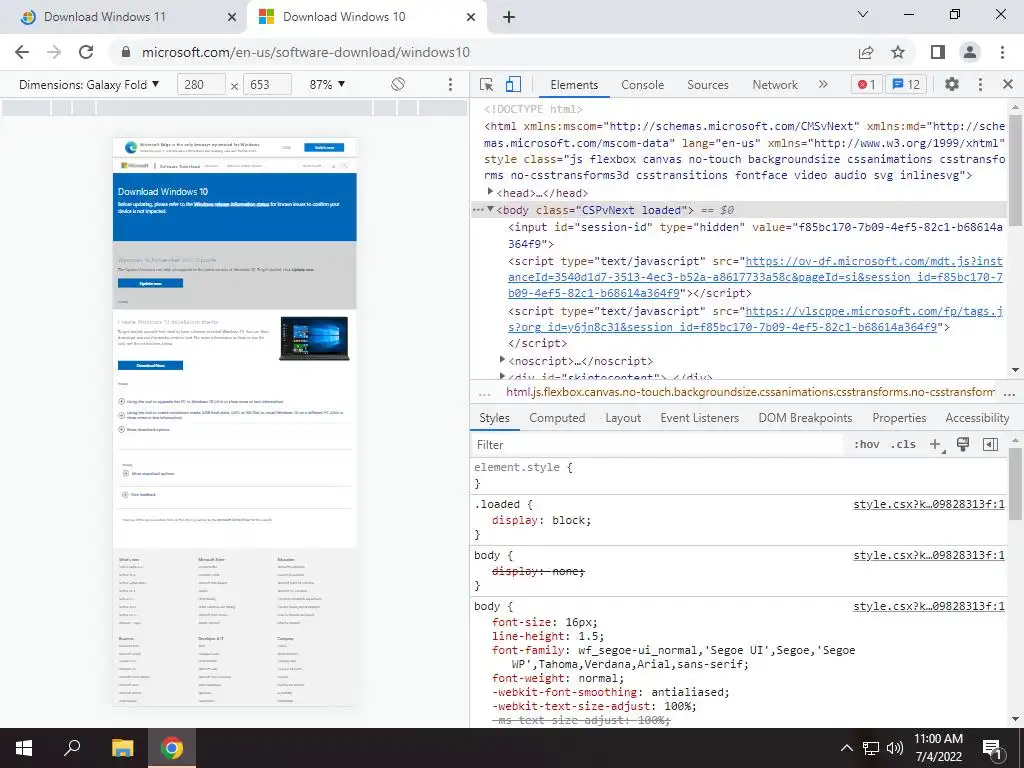Screen dimensions: 1024x768
Task: Expand the noscript element node
Action: coord(502,360)
